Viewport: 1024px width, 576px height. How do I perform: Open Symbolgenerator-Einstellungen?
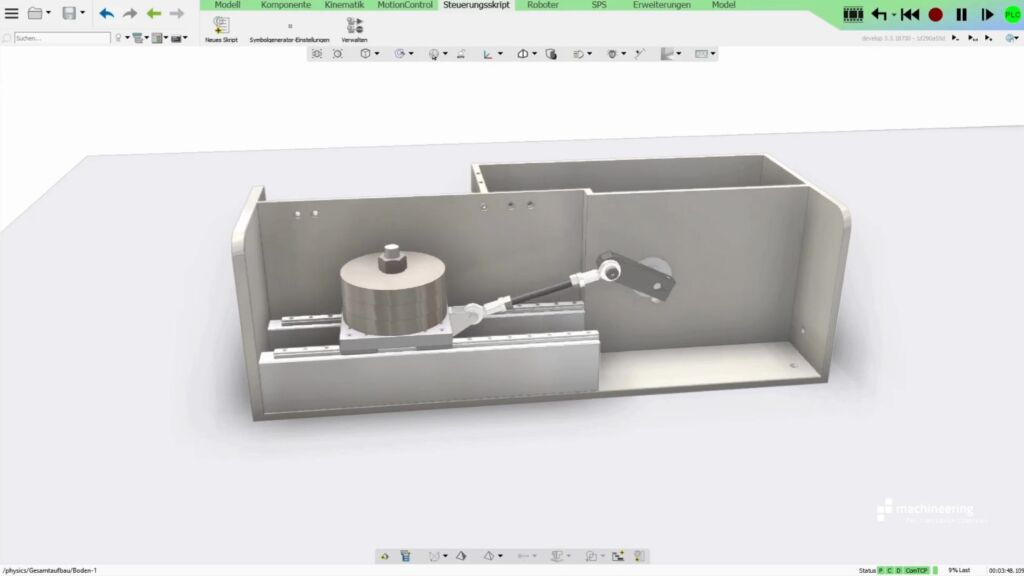coord(289,27)
